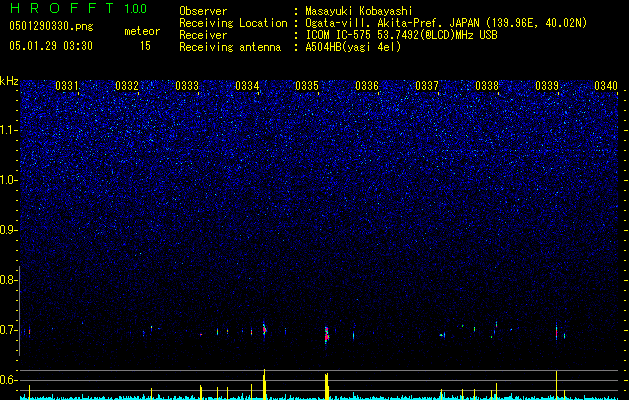Select the A504HB(yagi 4el) antenna text
Screen dimensions: 629x400
(353, 47)
